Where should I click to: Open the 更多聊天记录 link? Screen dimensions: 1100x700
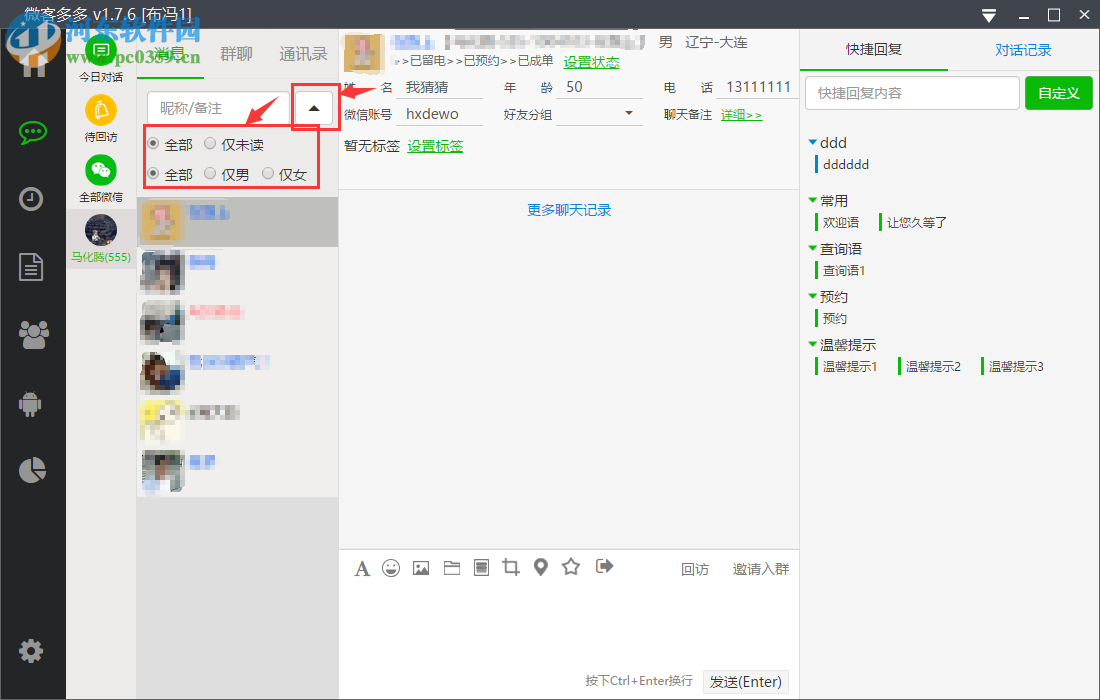point(568,209)
